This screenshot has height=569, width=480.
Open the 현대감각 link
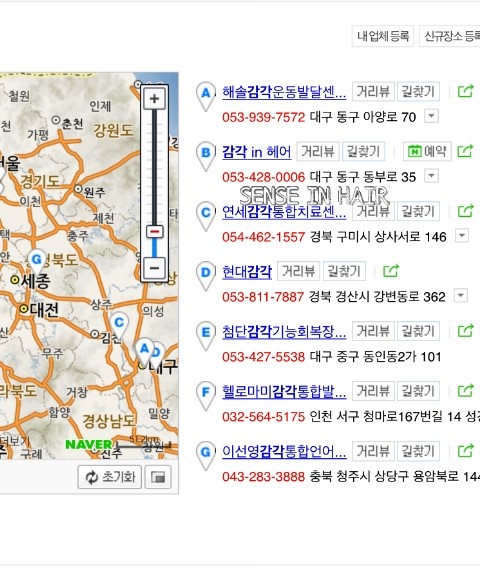(247, 271)
